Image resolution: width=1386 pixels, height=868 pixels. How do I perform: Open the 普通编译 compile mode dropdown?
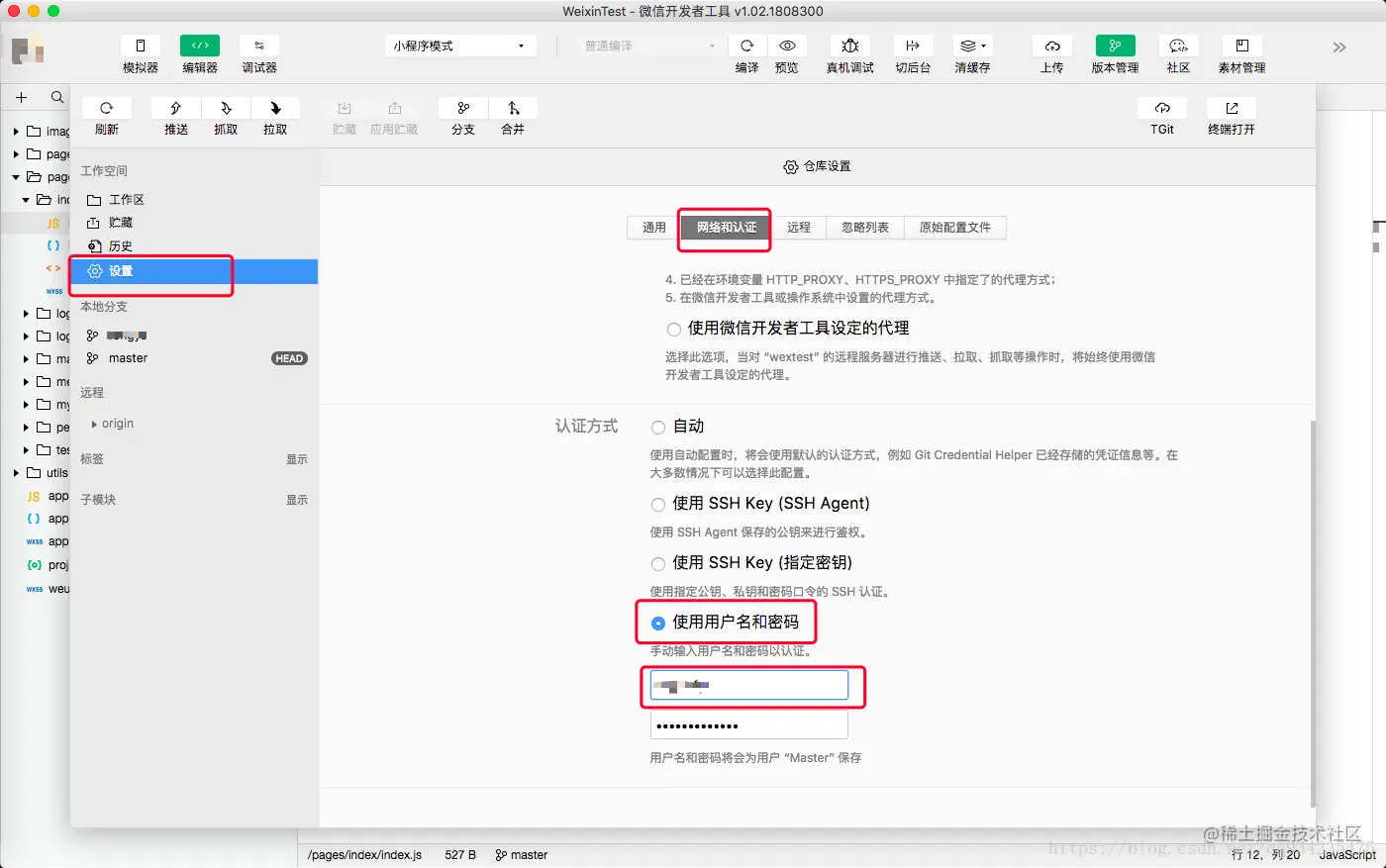(x=648, y=46)
